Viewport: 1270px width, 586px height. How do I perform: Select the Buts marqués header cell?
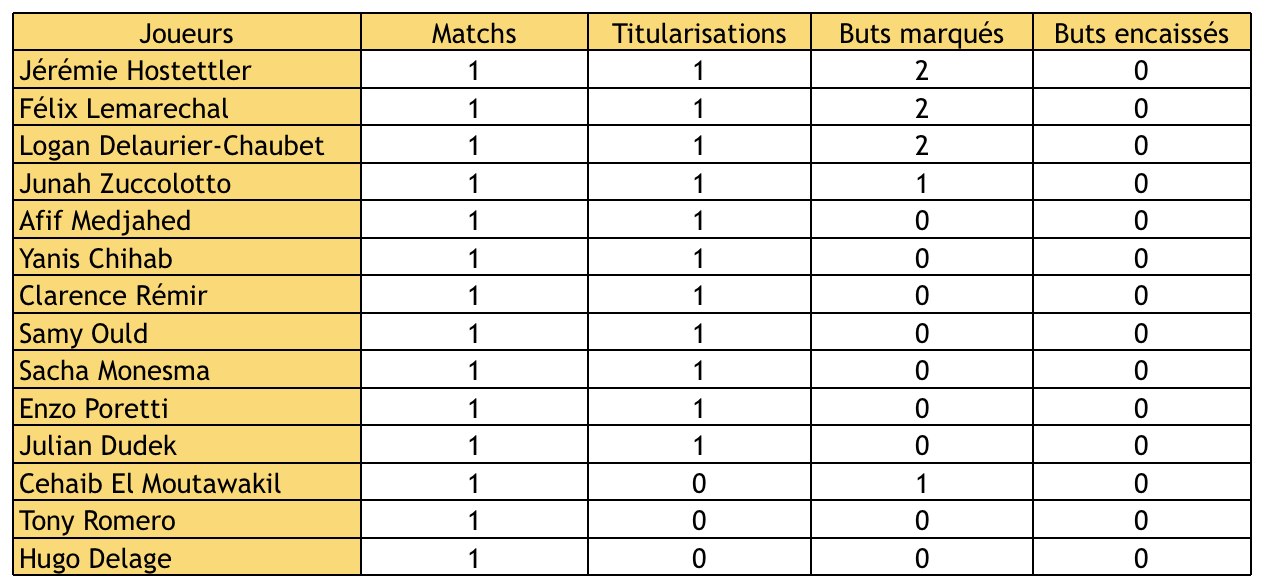click(x=921, y=33)
